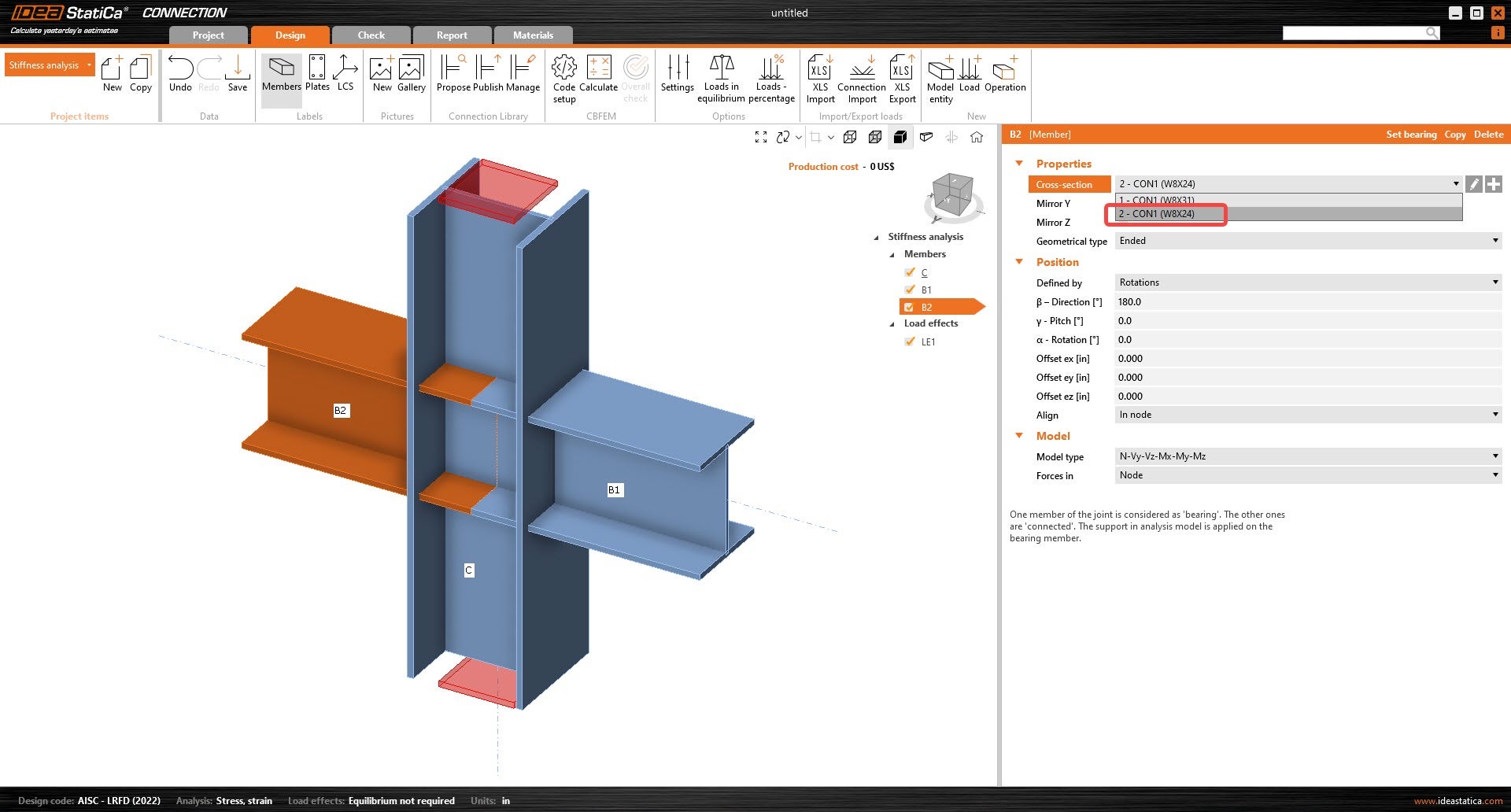Uncheck member C in the tree
The width and height of the screenshot is (1511, 812).
pos(910,272)
